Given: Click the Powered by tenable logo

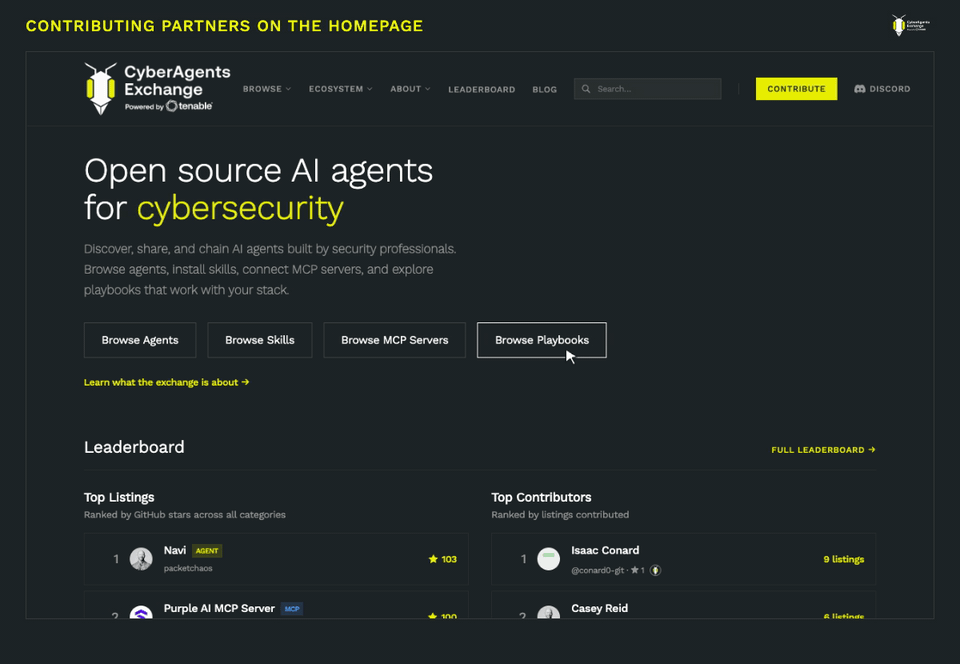Looking at the screenshot, I should 168,106.
